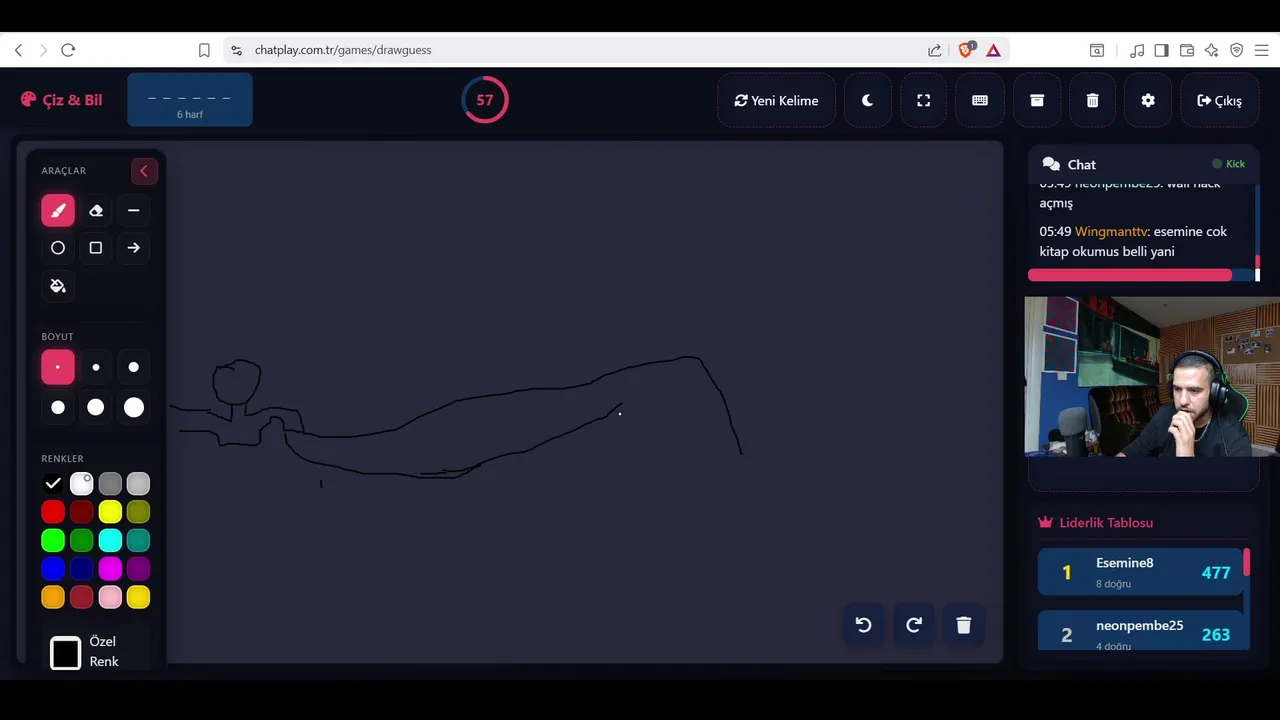Pick the magenta color swatch
The image size is (1280, 720).
tap(110, 569)
